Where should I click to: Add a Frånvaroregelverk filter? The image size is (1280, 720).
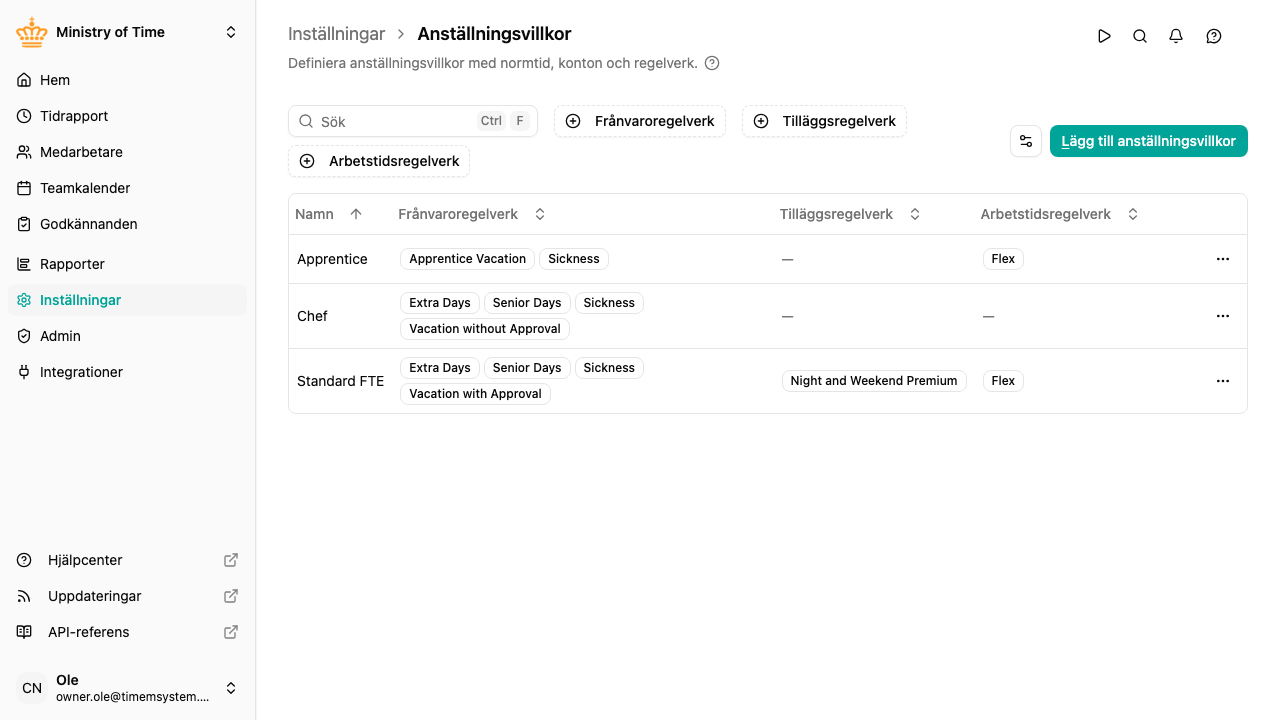pyautogui.click(x=640, y=121)
